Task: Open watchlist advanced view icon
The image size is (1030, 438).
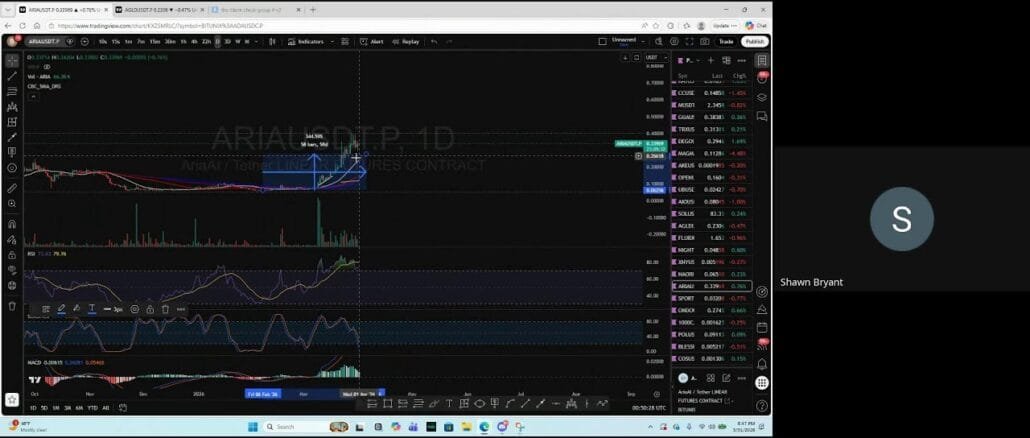Action: tap(727, 60)
